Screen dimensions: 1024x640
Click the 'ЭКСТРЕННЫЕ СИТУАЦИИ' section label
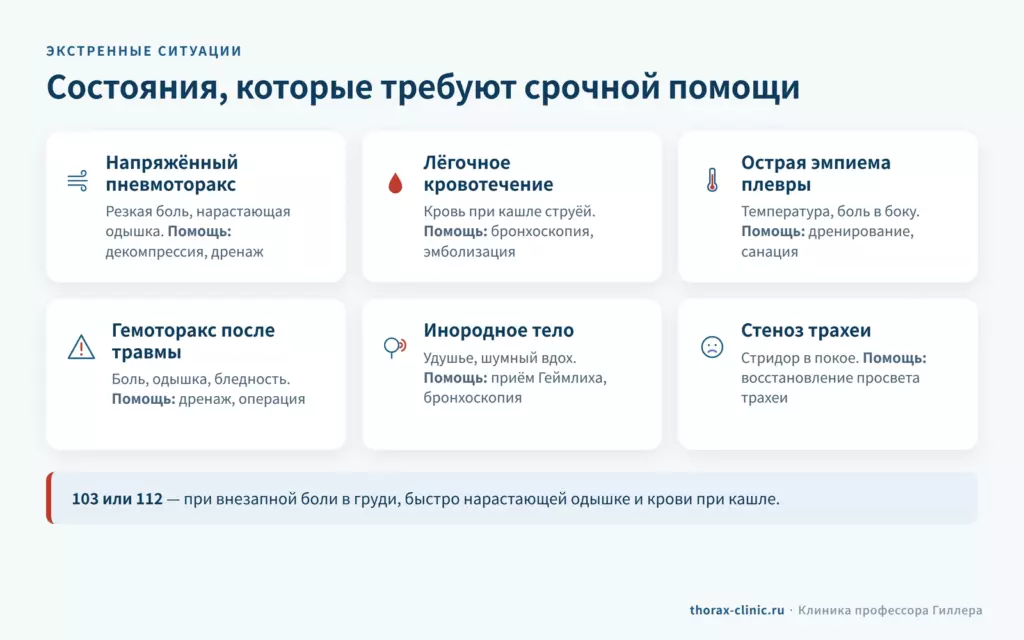[144, 51]
